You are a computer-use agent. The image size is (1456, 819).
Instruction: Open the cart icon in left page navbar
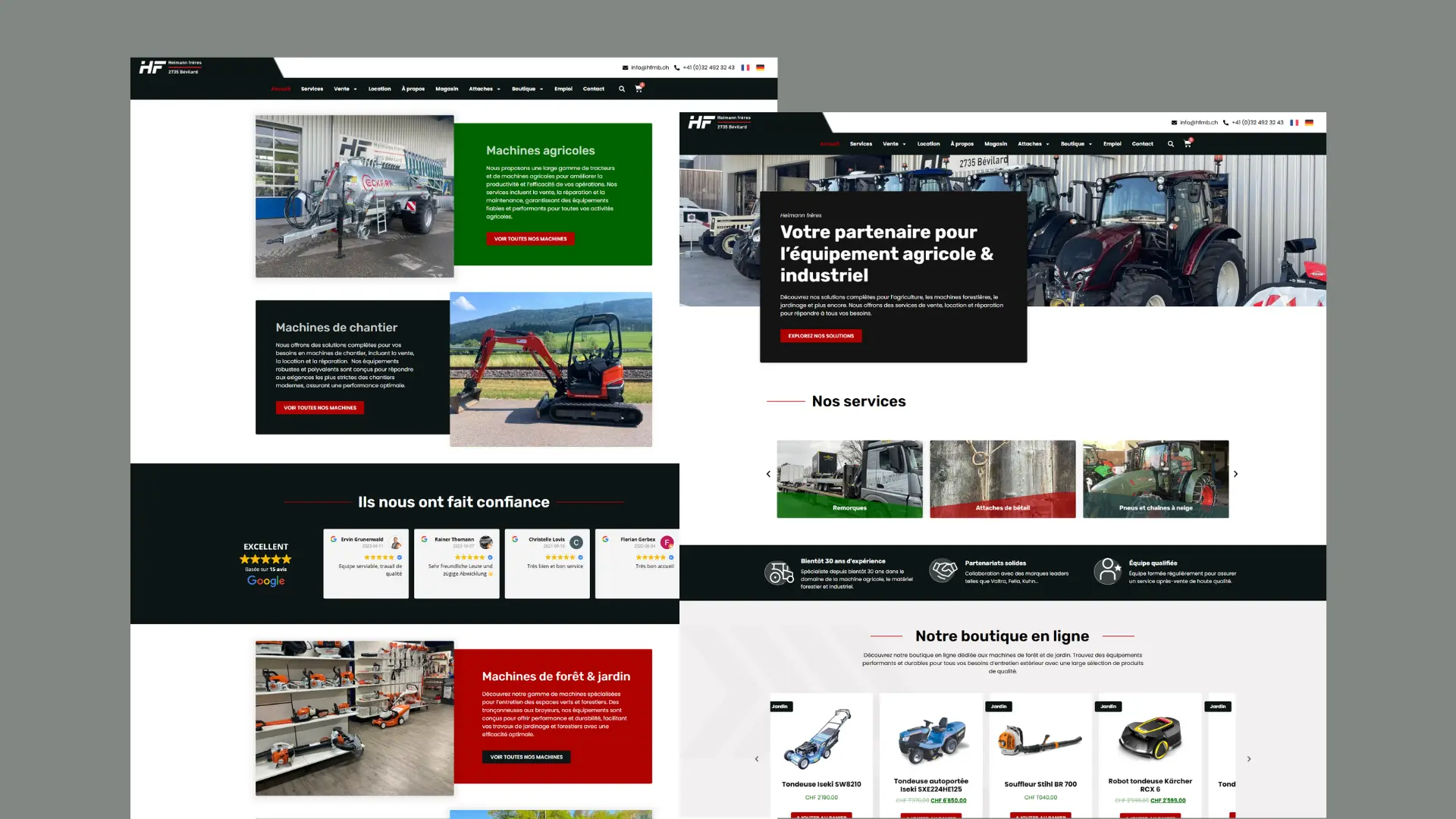click(639, 88)
